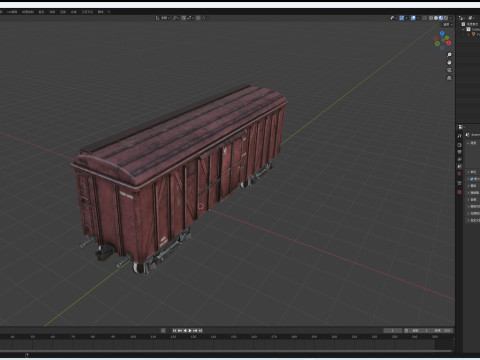
Task: Play animation in reverse
Action: 185,330
